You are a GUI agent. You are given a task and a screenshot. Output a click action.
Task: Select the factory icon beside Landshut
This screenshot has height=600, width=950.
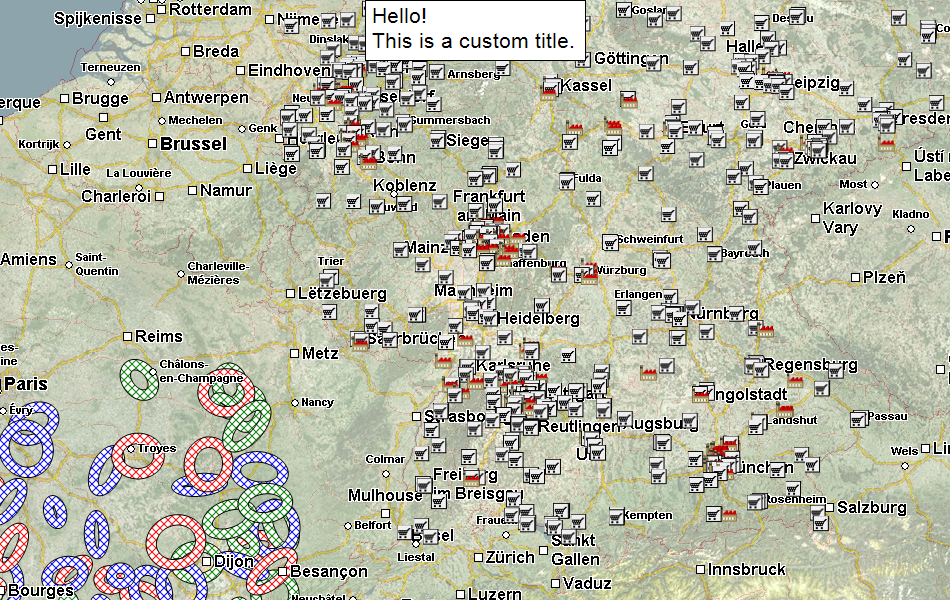(x=785, y=409)
